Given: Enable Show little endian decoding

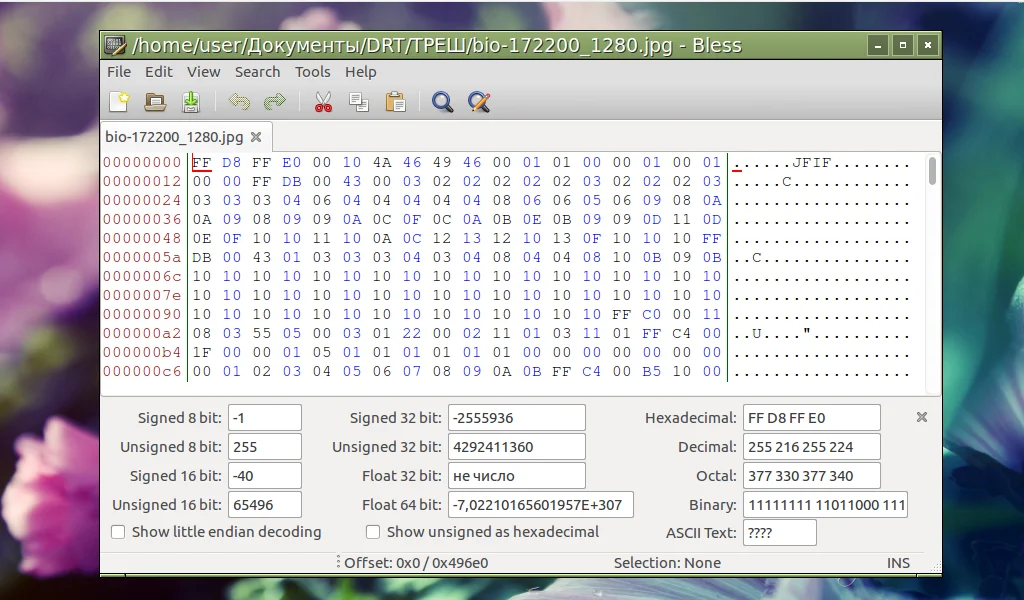Looking at the screenshot, I should click(x=118, y=532).
